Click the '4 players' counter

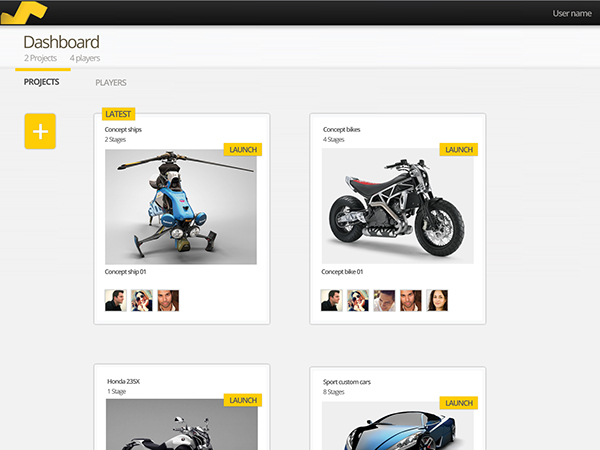85,58
